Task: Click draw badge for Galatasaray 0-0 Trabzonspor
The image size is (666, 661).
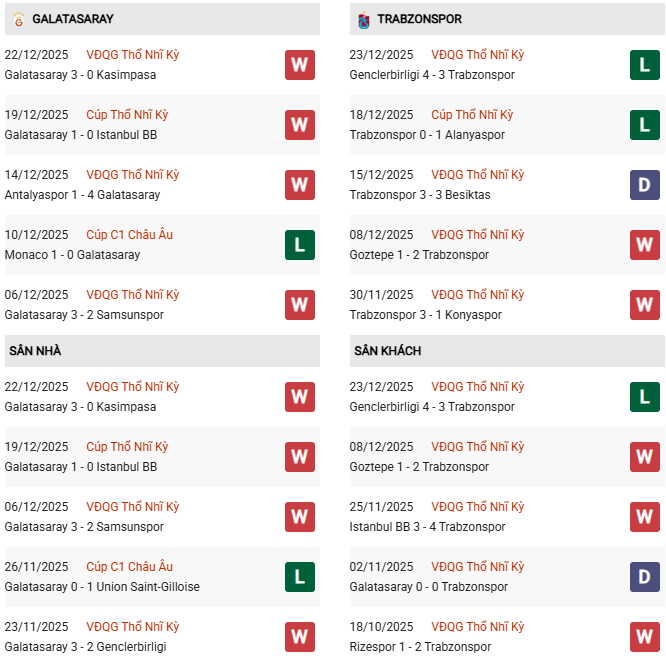Action: (x=645, y=577)
